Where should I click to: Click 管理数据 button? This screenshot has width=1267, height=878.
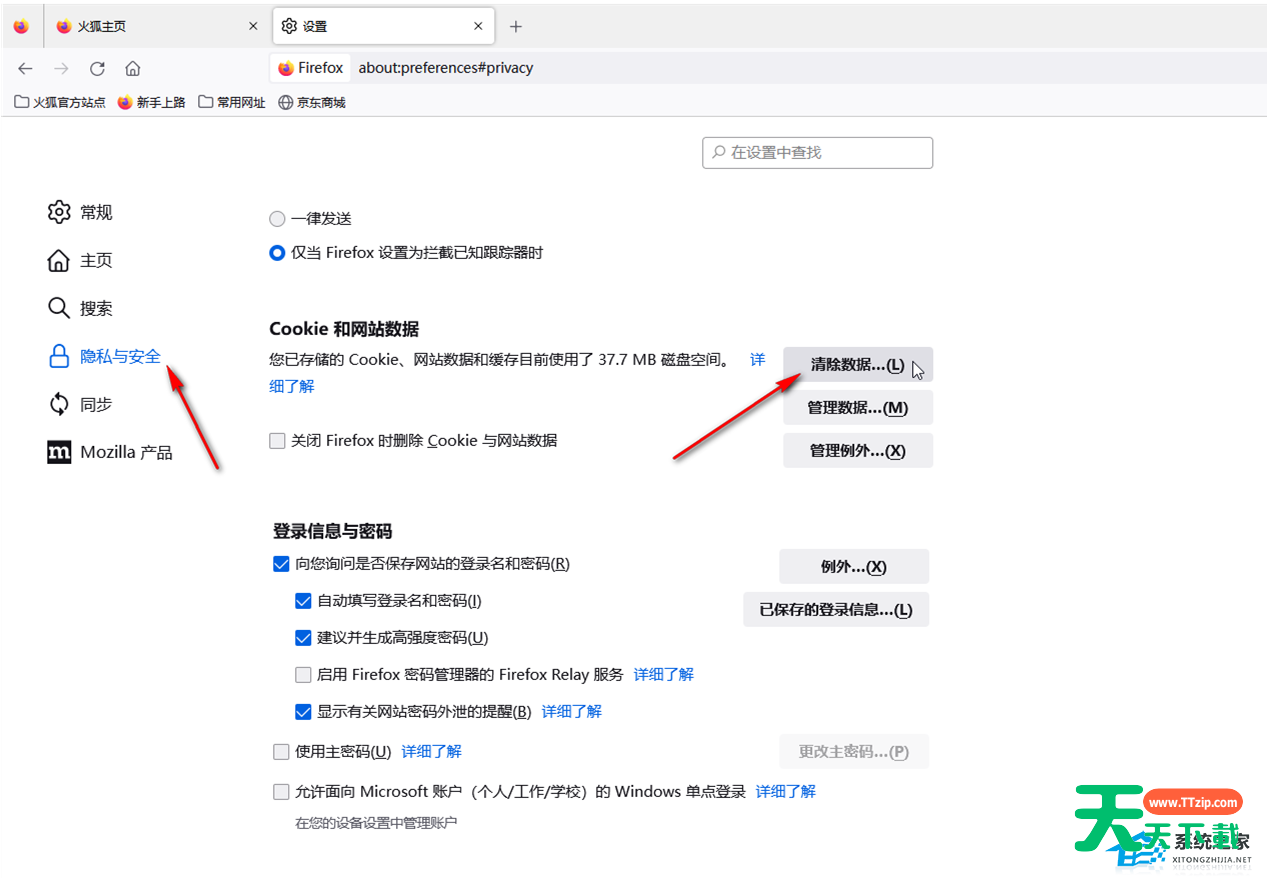pos(858,408)
